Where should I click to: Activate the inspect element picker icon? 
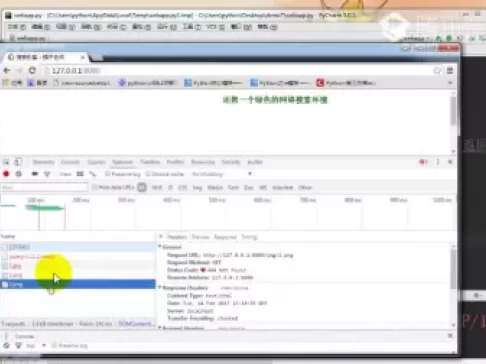(6, 162)
